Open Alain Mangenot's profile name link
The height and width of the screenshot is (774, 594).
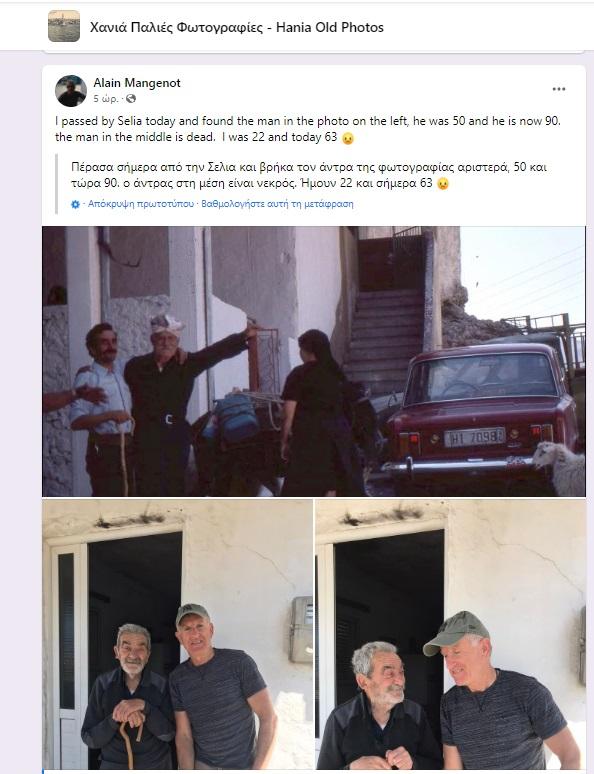pos(137,83)
